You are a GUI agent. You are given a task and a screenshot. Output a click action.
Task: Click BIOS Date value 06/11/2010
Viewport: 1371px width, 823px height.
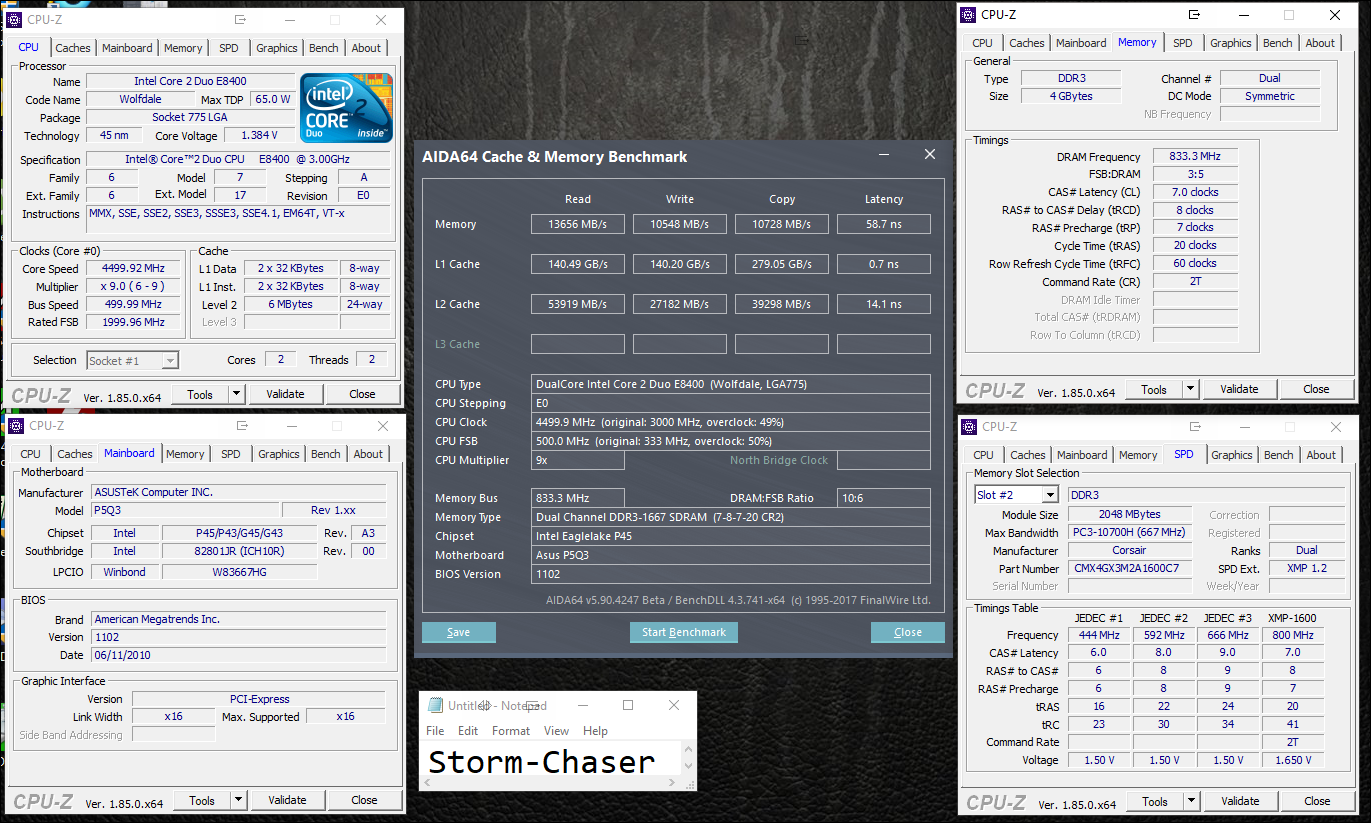238,655
